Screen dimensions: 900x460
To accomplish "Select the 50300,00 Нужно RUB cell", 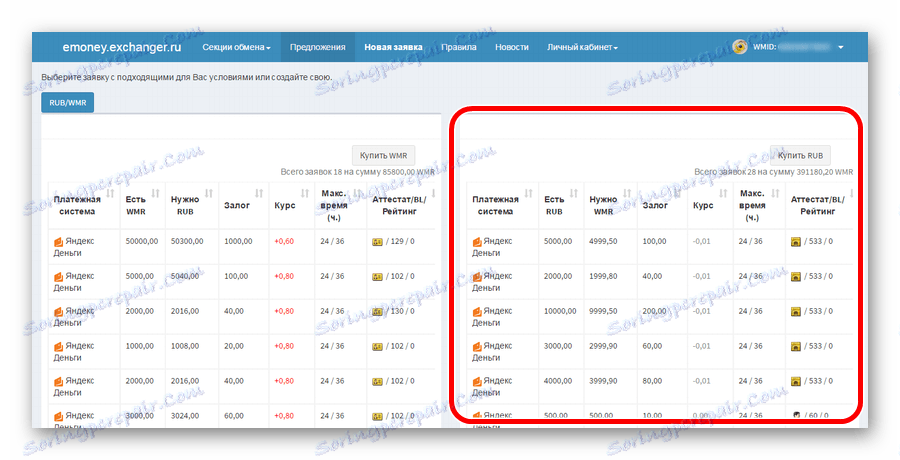I will [187, 241].
